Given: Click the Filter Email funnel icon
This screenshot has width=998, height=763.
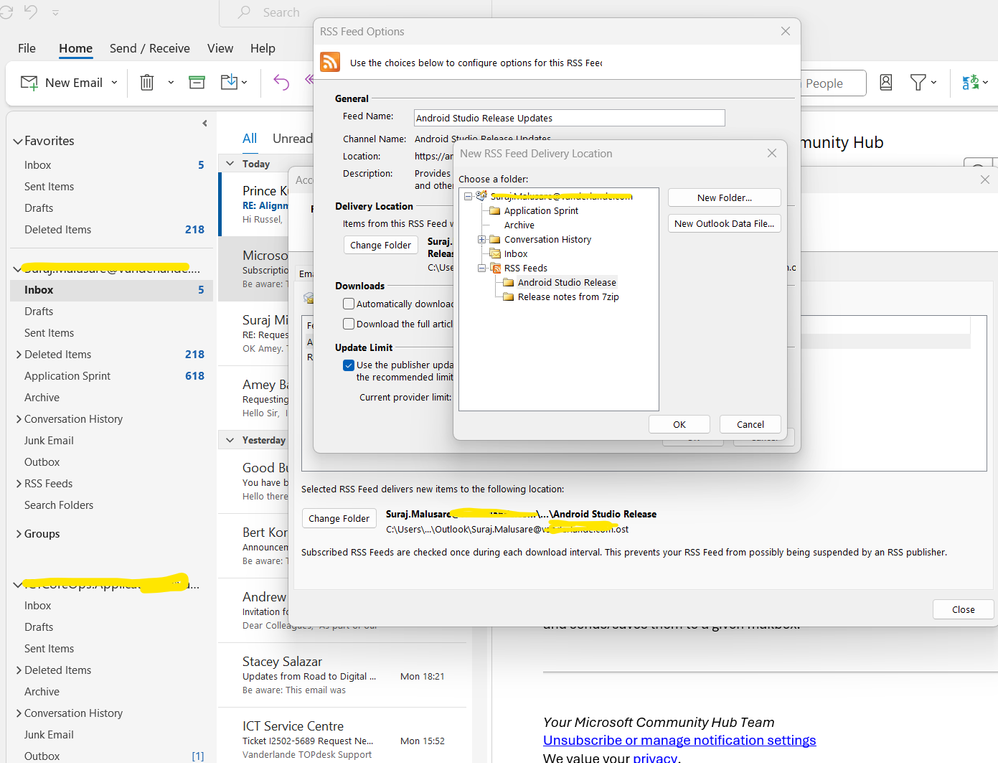Looking at the screenshot, I should tap(917, 82).
